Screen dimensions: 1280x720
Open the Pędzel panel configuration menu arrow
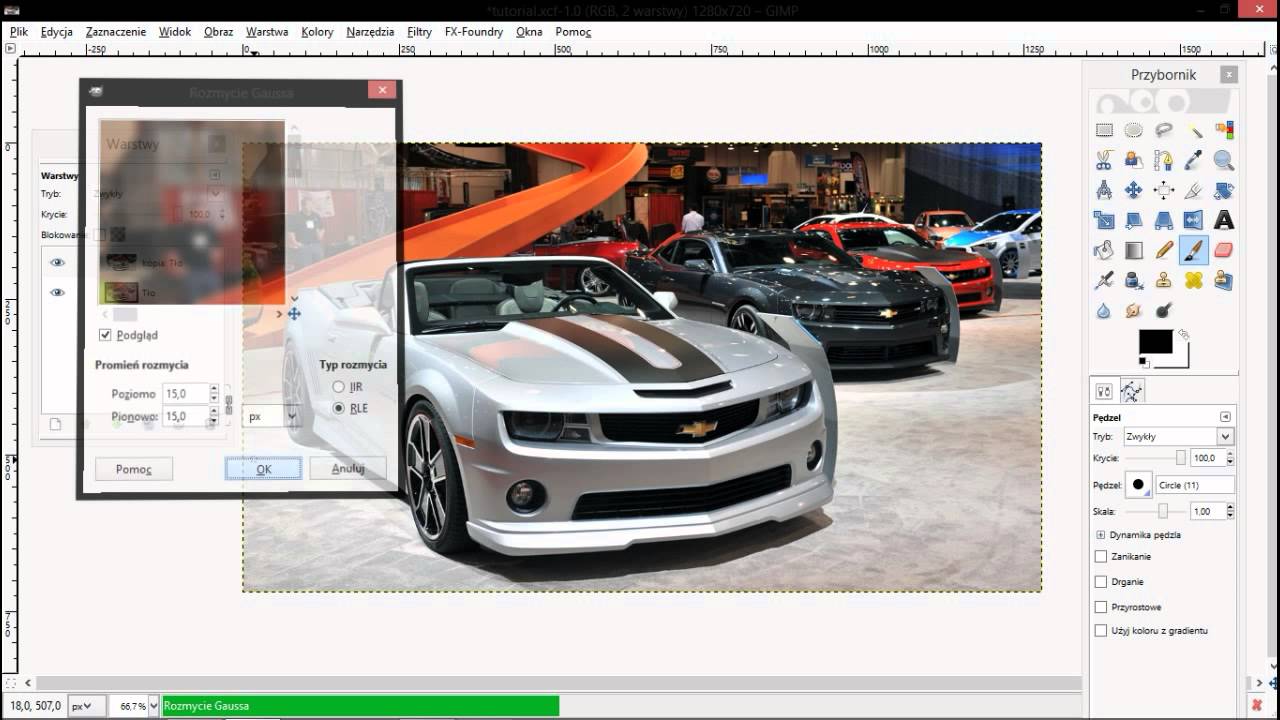click(1225, 417)
